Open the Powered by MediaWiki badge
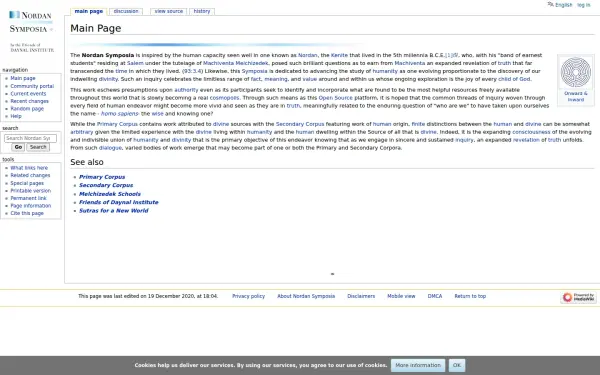Screen dimensions: 600x375 click(x=579, y=297)
